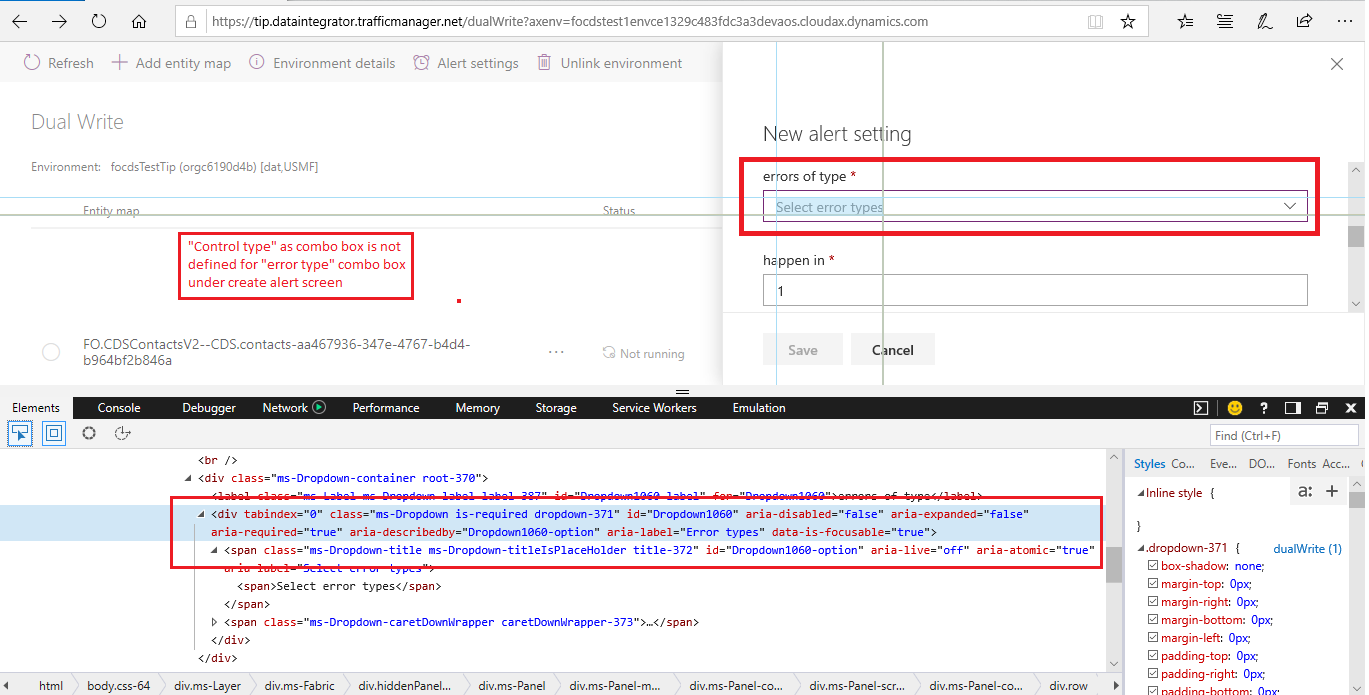Click the Find (Ctrl+F) search field
This screenshot has height=695, width=1369.
[1283, 434]
